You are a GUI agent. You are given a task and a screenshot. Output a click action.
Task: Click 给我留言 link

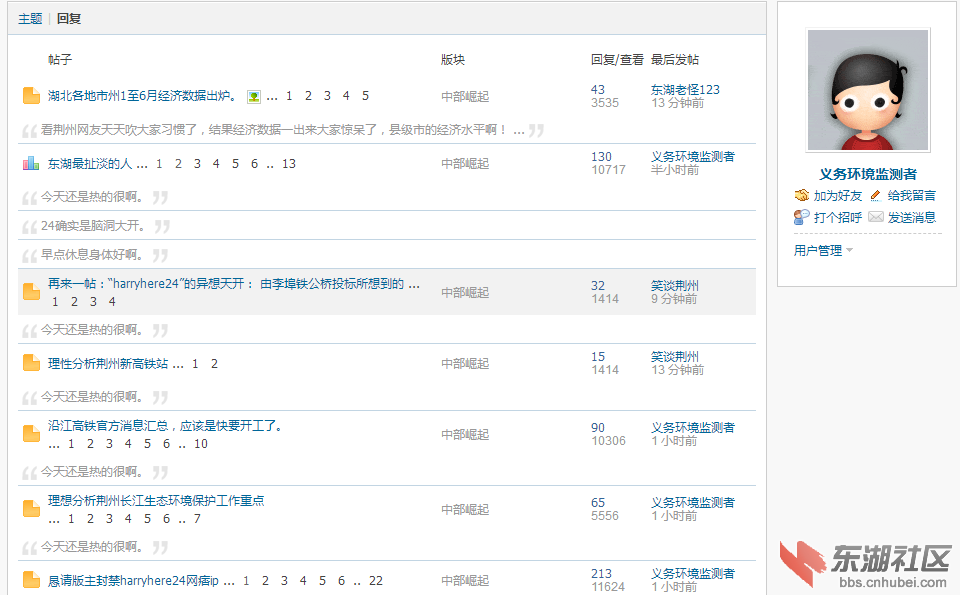pos(912,195)
